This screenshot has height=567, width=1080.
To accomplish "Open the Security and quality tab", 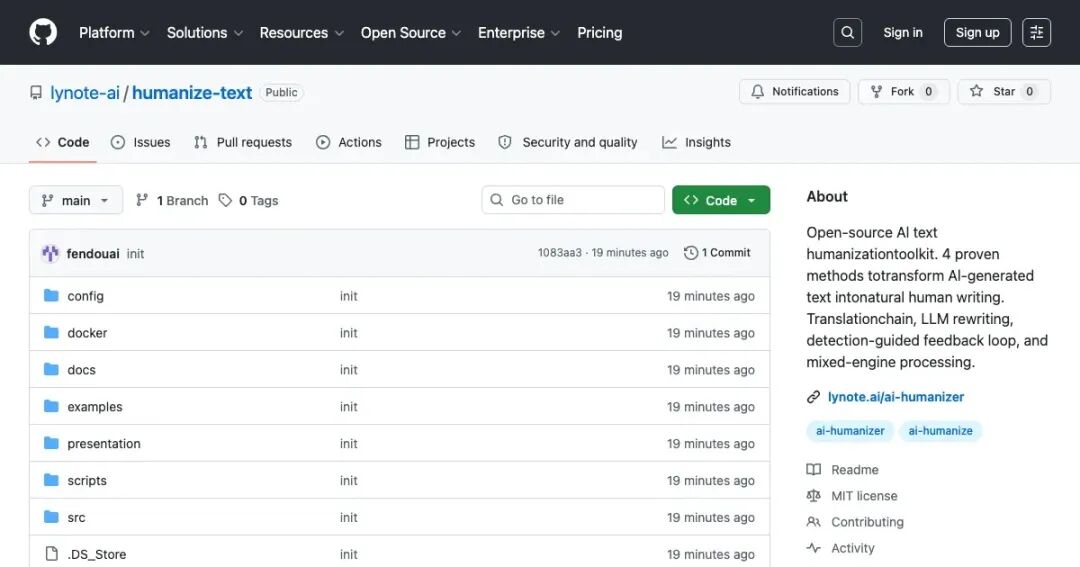I will click(x=568, y=143).
